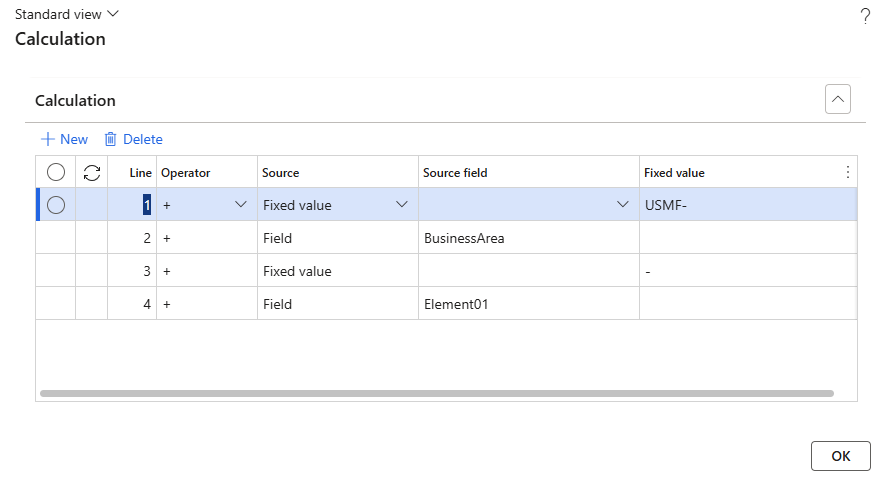Click the horizontal scrollbar of the grid
This screenshot has height=479, width=892.
point(436,393)
